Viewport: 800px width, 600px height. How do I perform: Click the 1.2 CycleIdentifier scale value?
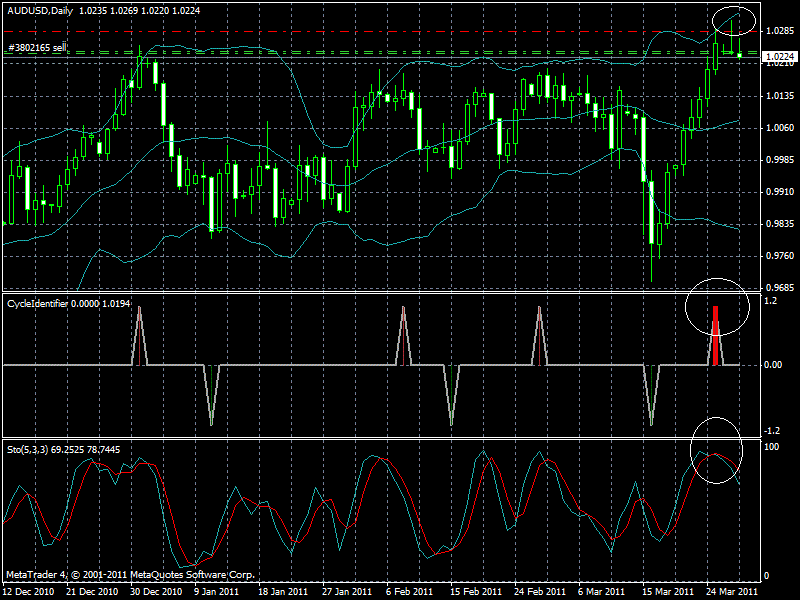tap(771, 301)
